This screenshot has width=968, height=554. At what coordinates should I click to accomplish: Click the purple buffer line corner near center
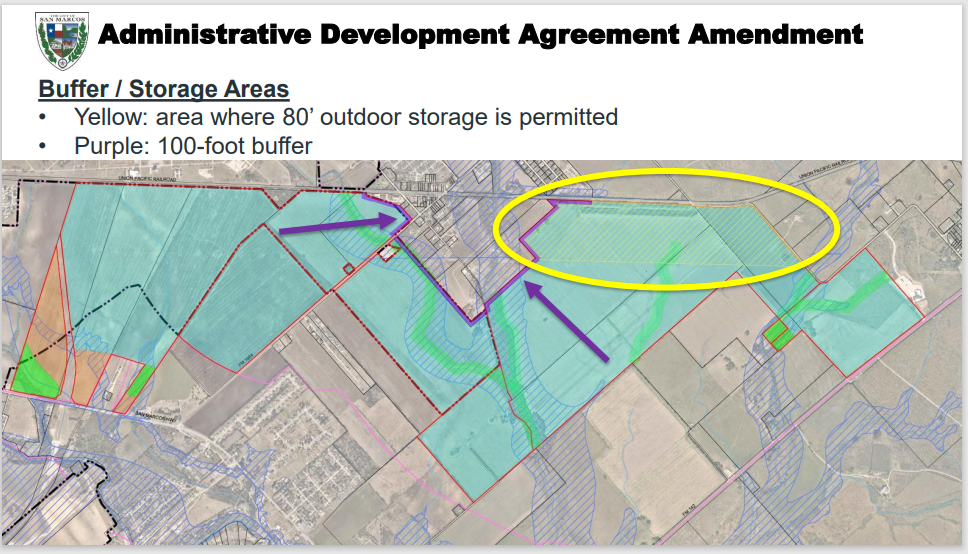[x=470, y=320]
